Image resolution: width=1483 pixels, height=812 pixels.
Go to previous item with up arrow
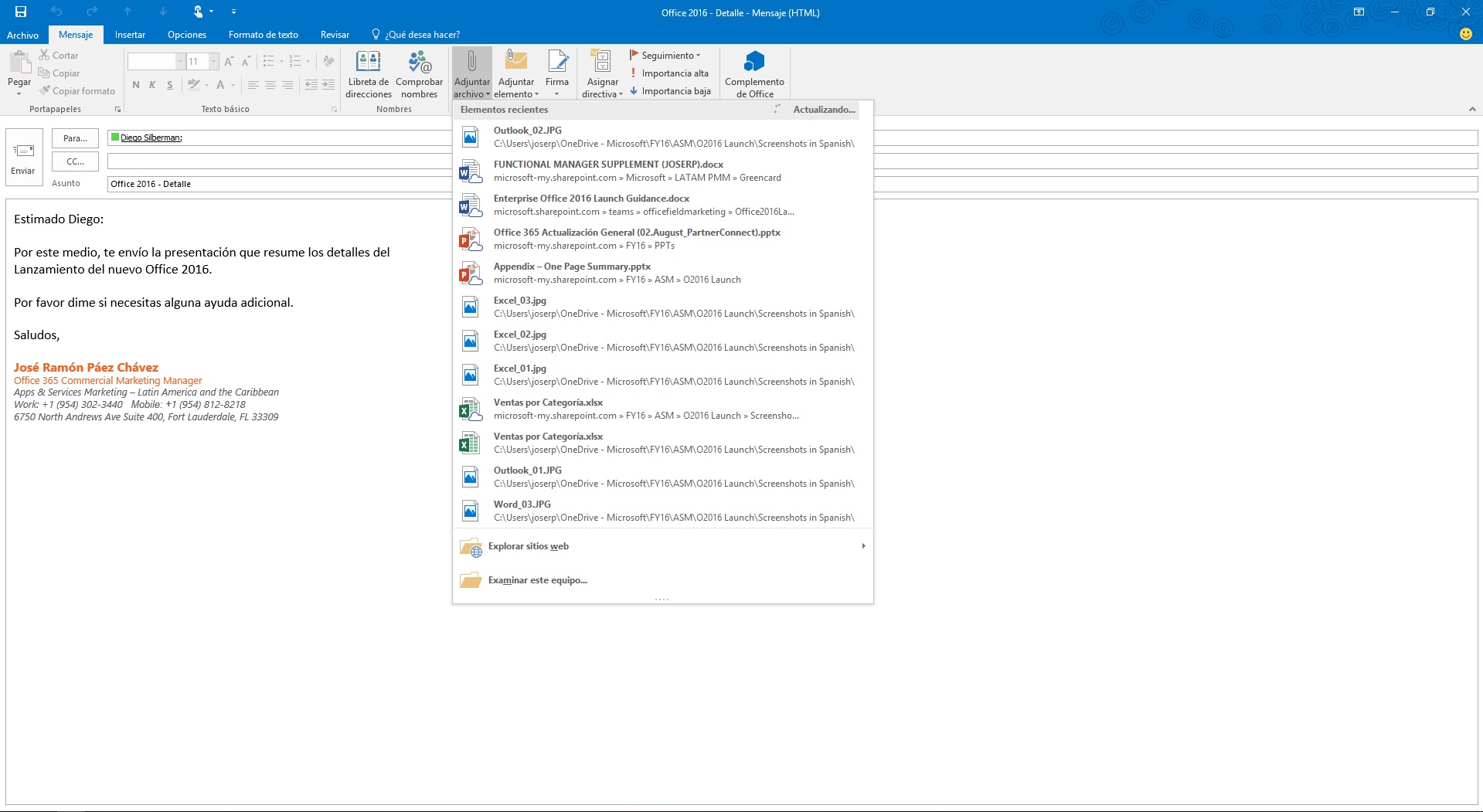pos(128,12)
